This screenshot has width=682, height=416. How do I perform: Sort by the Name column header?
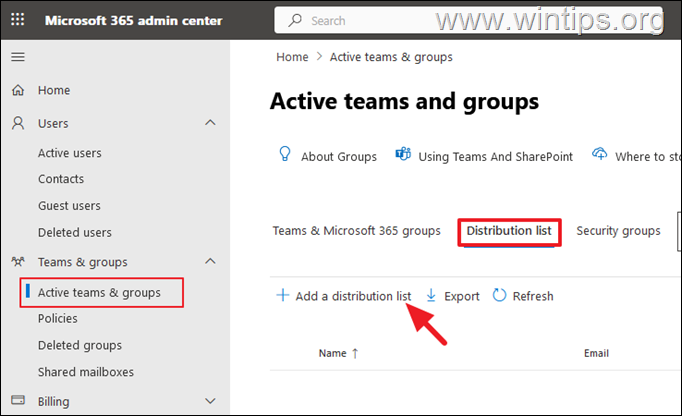[333, 353]
